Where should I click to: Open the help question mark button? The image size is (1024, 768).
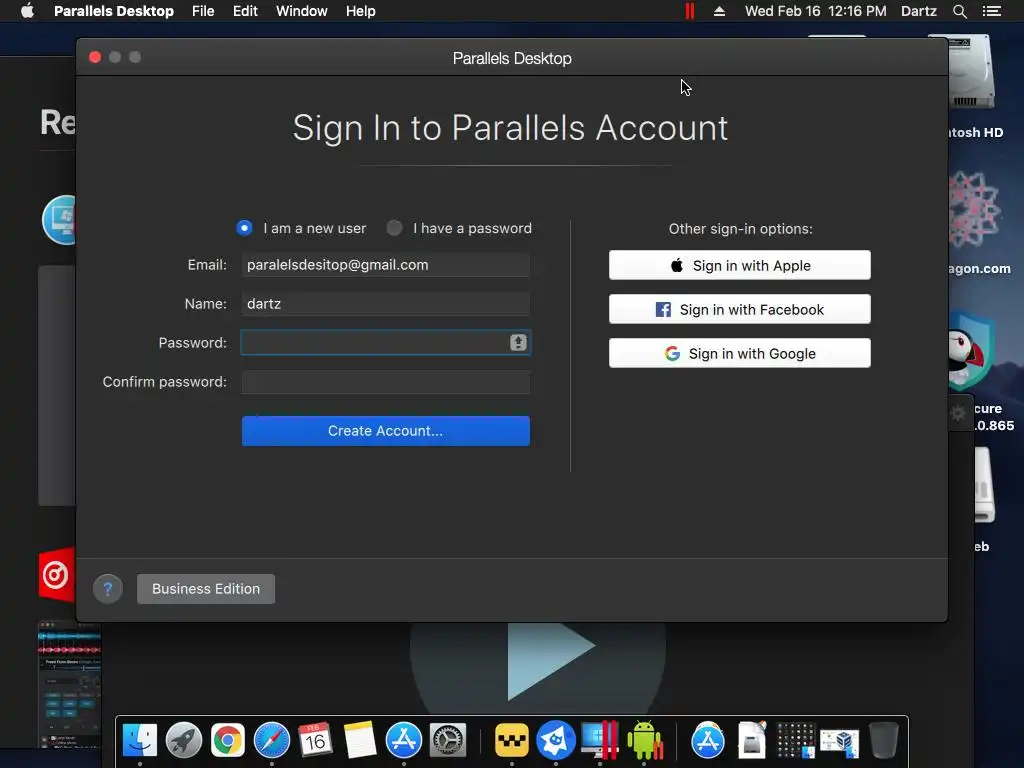(x=108, y=589)
